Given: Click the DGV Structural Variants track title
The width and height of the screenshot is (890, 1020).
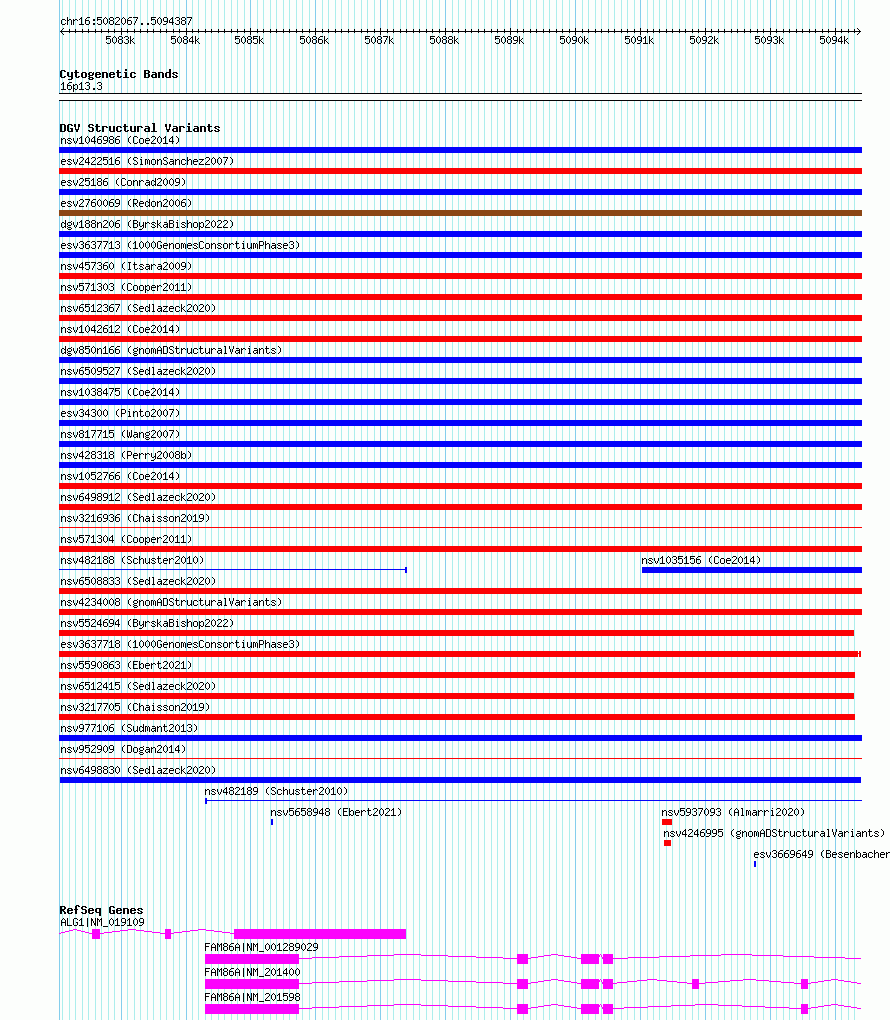Looking at the screenshot, I should tap(140, 128).
